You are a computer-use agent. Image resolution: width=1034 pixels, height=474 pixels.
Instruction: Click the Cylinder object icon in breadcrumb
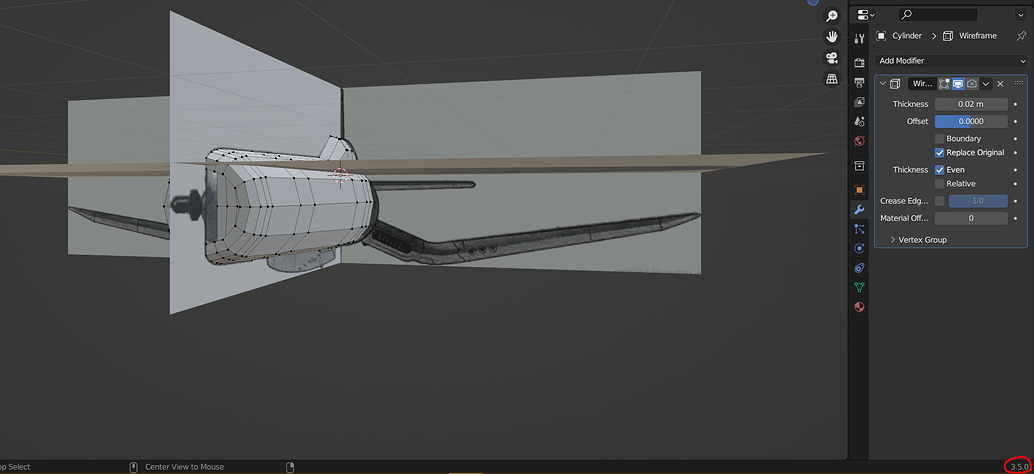click(881, 36)
